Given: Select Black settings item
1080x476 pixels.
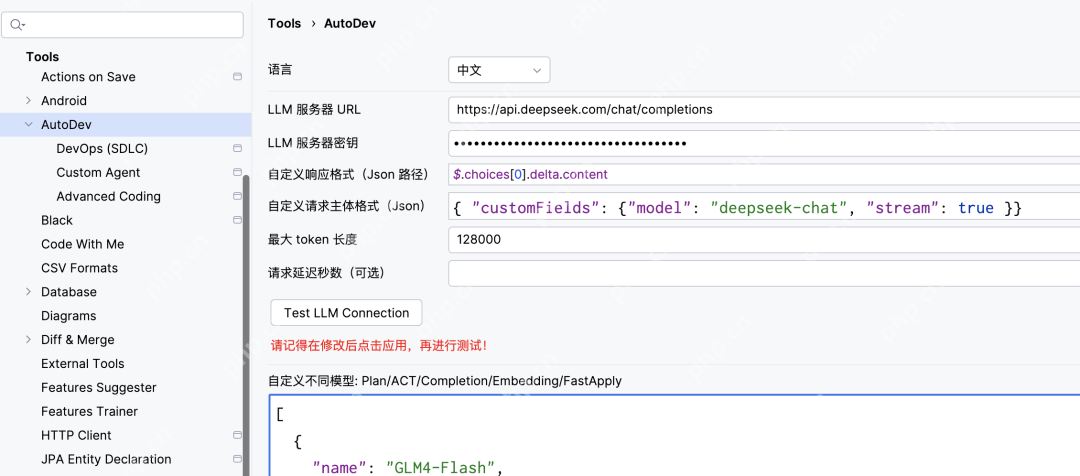Looking at the screenshot, I should pos(56,220).
